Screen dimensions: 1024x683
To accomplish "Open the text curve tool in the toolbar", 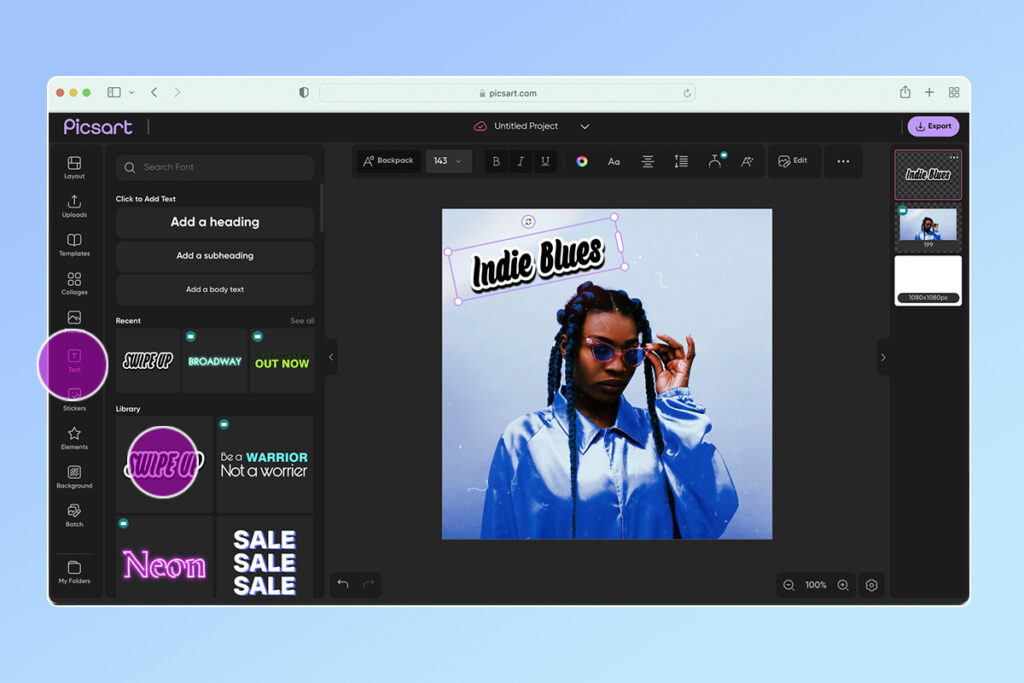I will click(715, 161).
